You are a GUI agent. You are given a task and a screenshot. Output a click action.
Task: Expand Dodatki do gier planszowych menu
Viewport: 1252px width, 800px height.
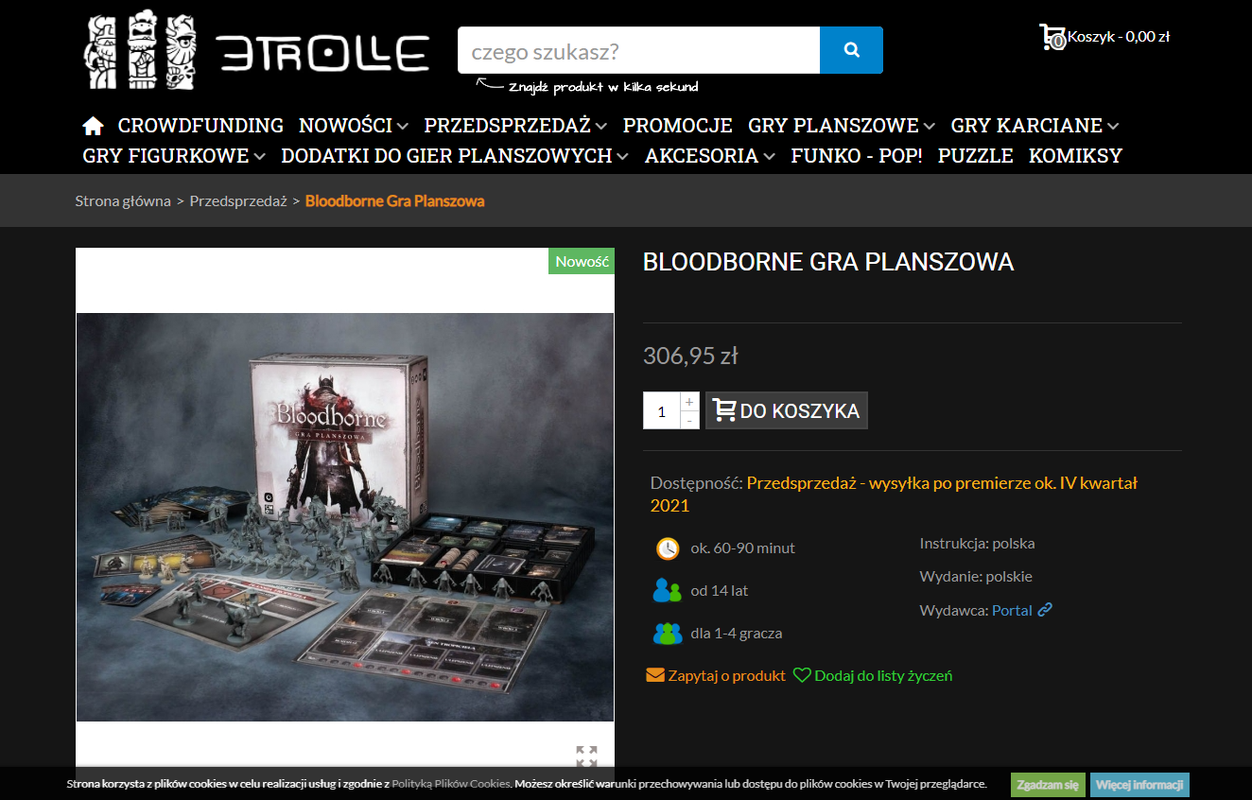455,156
